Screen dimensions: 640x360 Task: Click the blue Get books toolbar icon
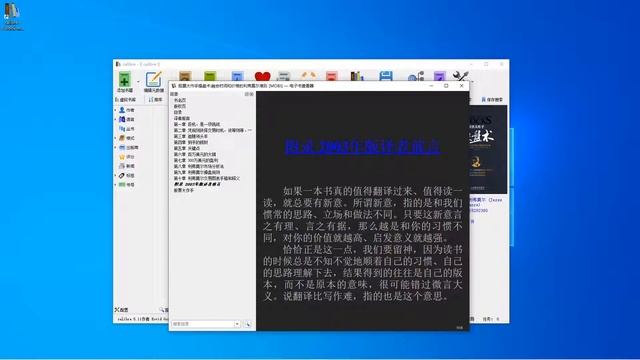[237, 76]
